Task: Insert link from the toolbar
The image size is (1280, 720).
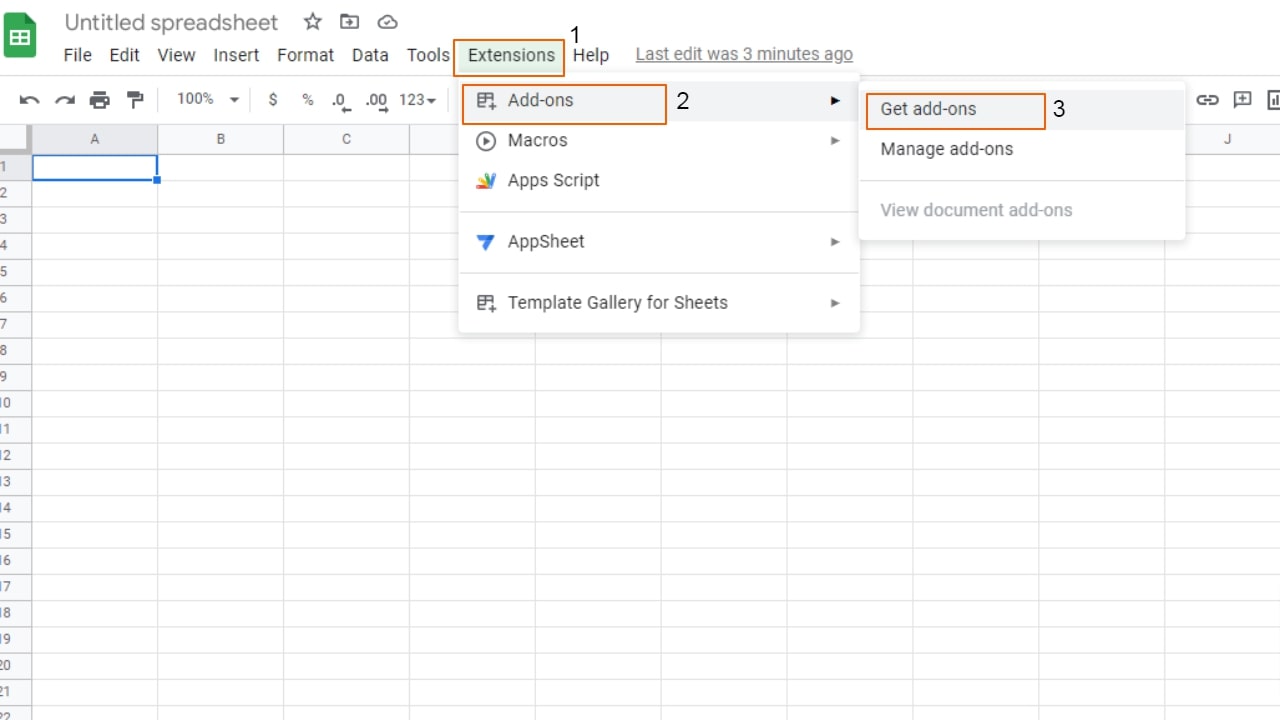Action: click(1208, 100)
